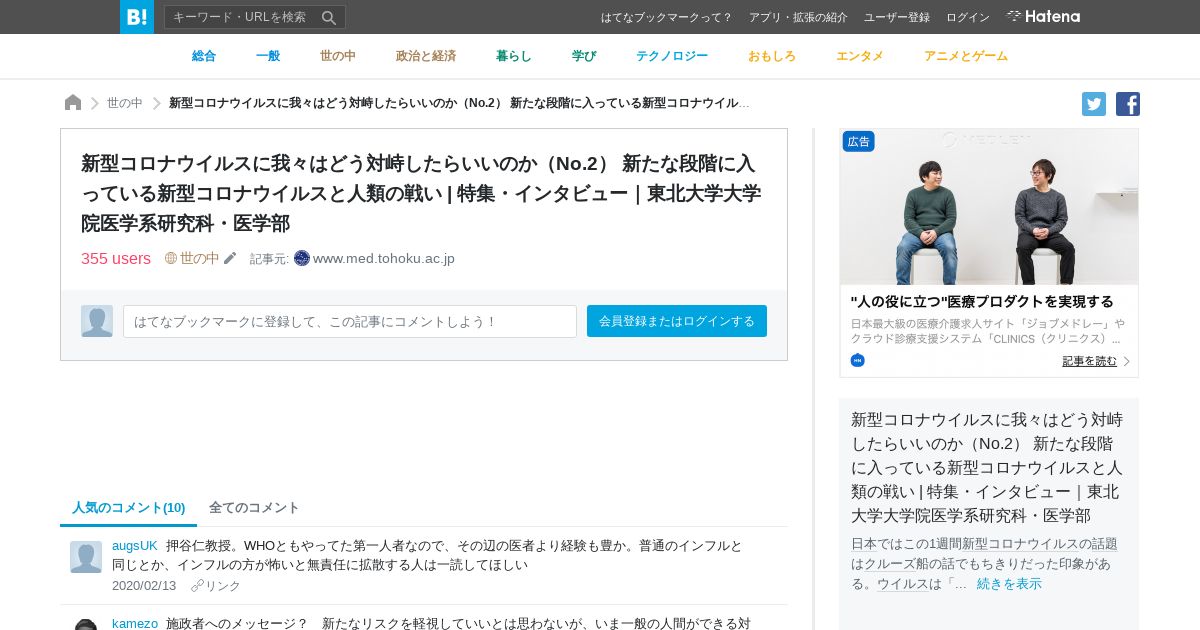Select 政治と経済 category menu
This screenshot has height=630, width=1200.
[426, 56]
